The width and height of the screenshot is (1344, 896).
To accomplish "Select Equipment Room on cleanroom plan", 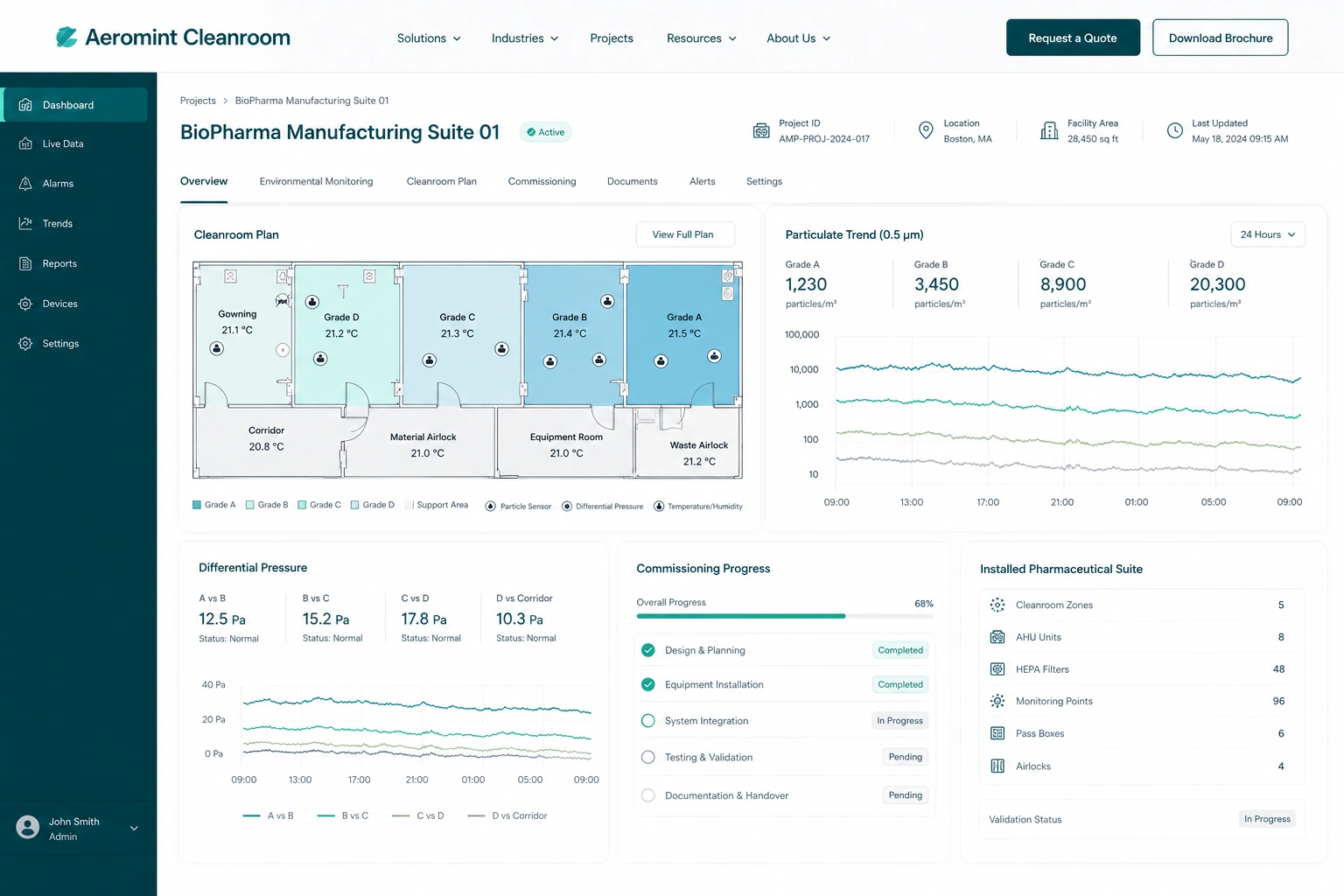I will coord(565,443).
